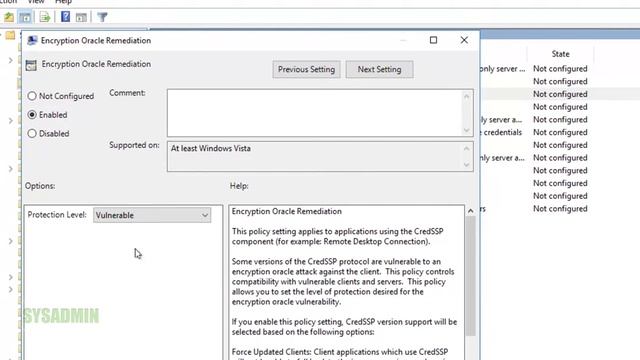This screenshot has width=640, height=360.
Task: Click inside the Comment text box
Action: 314,113
